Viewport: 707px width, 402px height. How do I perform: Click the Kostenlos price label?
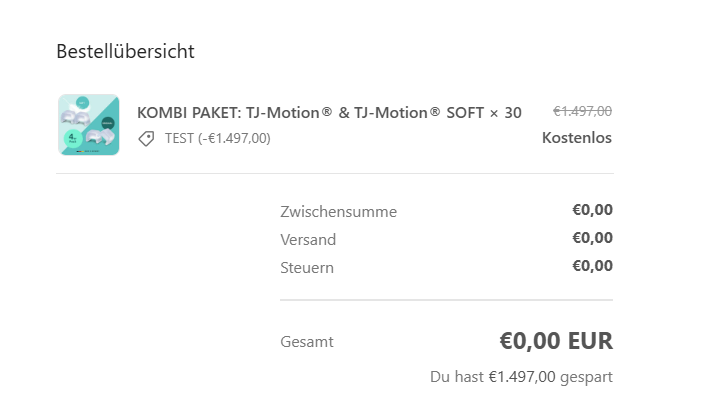pos(577,137)
